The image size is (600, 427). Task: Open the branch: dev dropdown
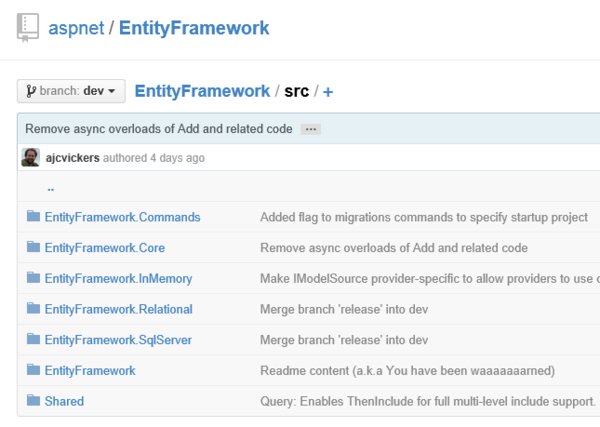point(71,91)
